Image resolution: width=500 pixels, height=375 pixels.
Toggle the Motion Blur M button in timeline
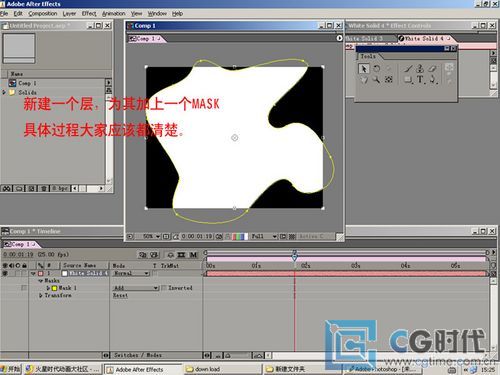pyautogui.click(x=193, y=255)
